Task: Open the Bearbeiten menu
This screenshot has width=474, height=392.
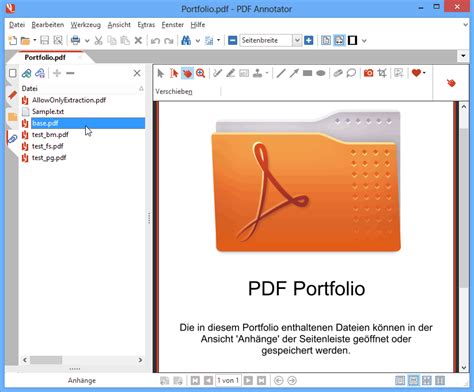Action: (48, 25)
